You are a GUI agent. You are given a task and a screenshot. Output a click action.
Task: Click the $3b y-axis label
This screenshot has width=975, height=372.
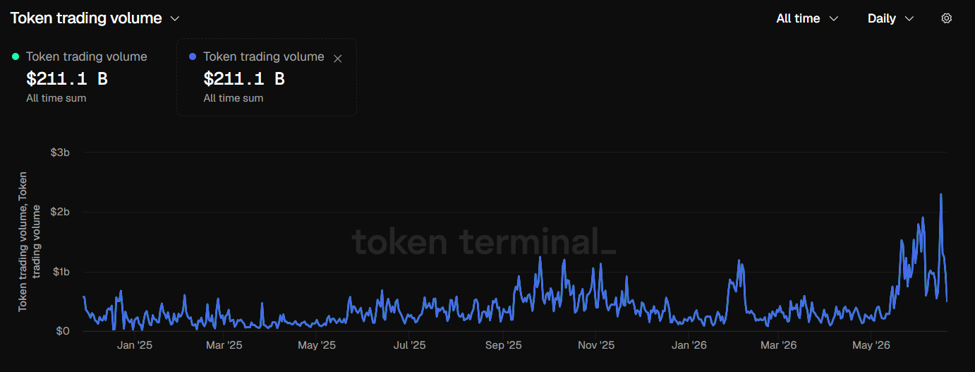pos(60,152)
